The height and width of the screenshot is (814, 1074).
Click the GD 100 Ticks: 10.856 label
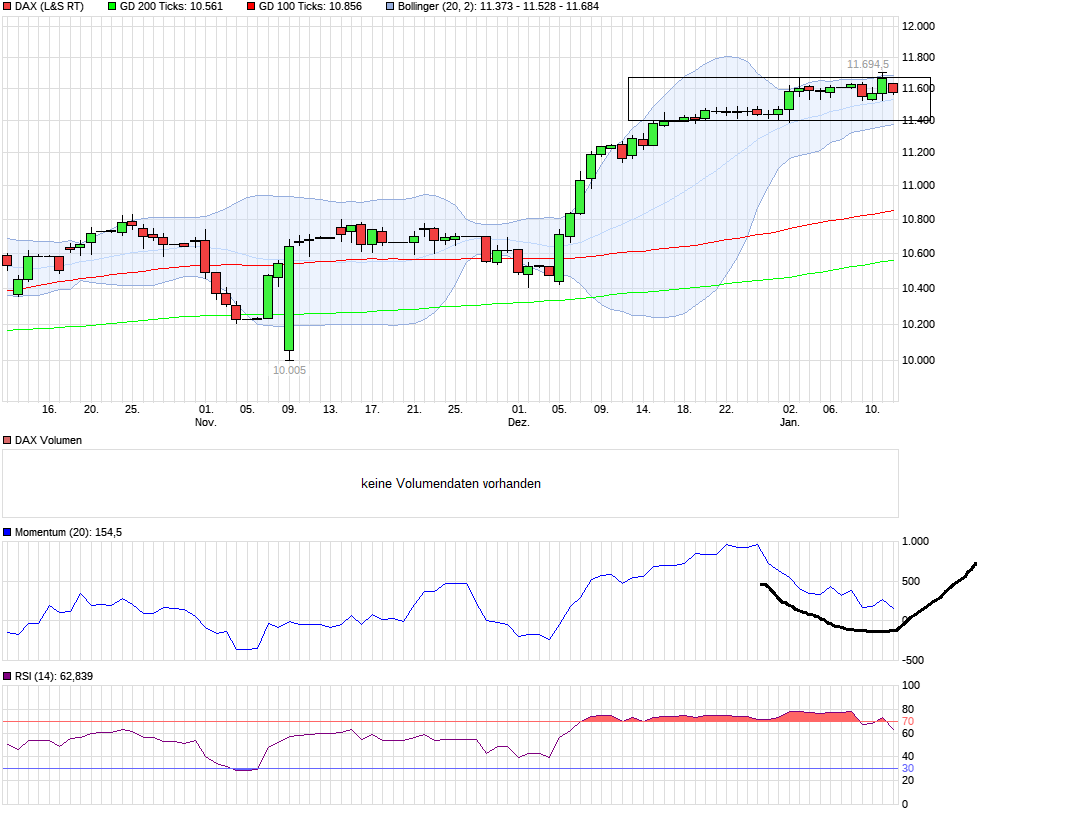310,6
